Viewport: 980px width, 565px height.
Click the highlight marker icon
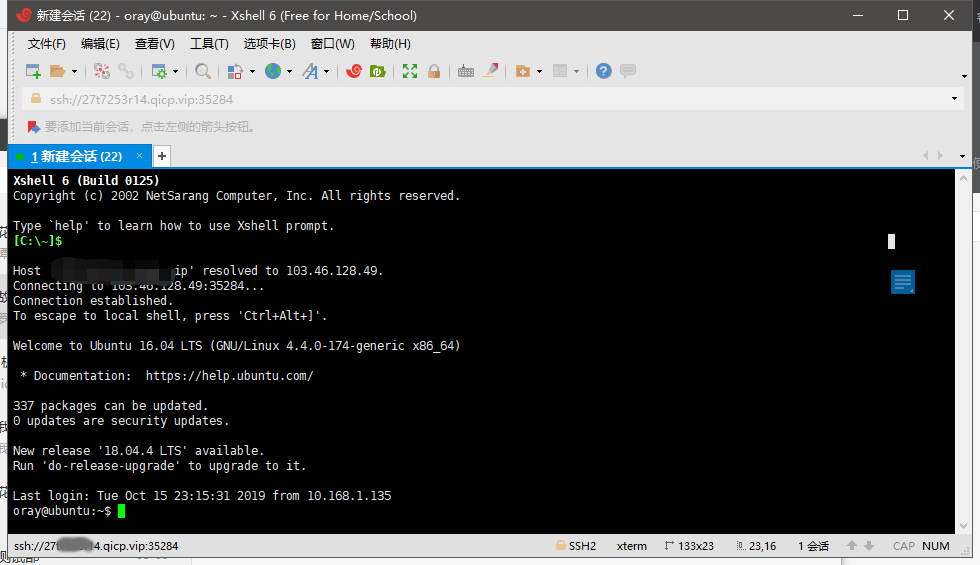tap(491, 71)
